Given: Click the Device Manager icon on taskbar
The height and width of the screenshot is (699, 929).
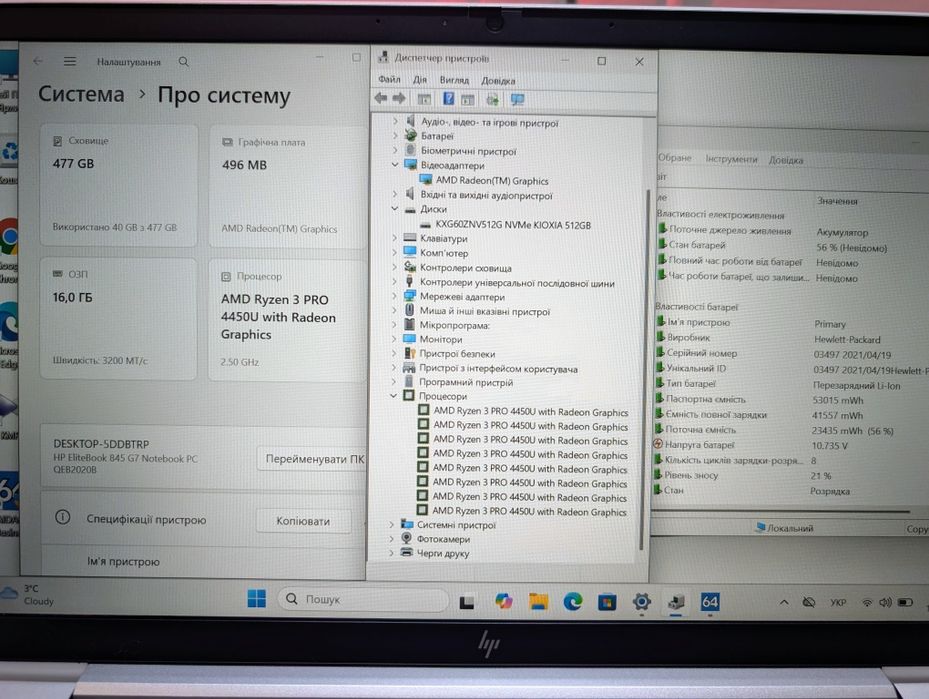Looking at the screenshot, I should pyautogui.click(x=676, y=602).
